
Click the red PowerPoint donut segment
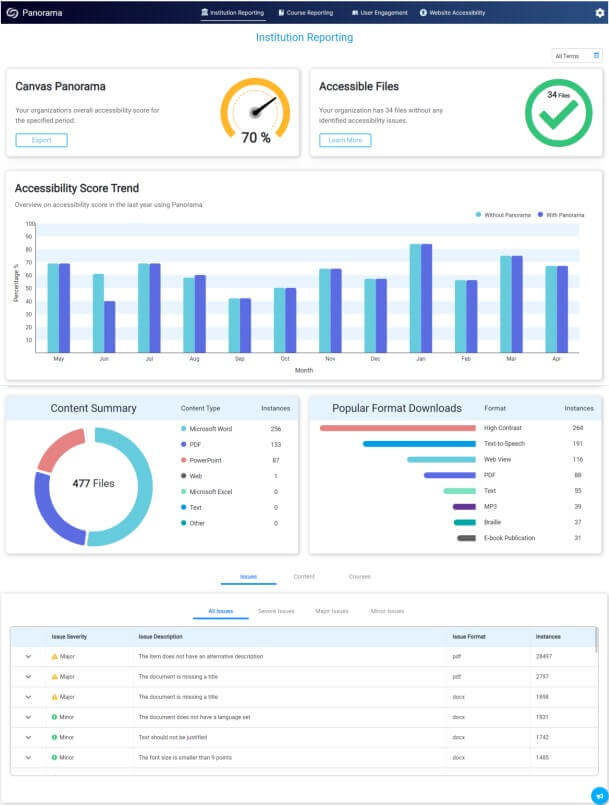click(62, 449)
